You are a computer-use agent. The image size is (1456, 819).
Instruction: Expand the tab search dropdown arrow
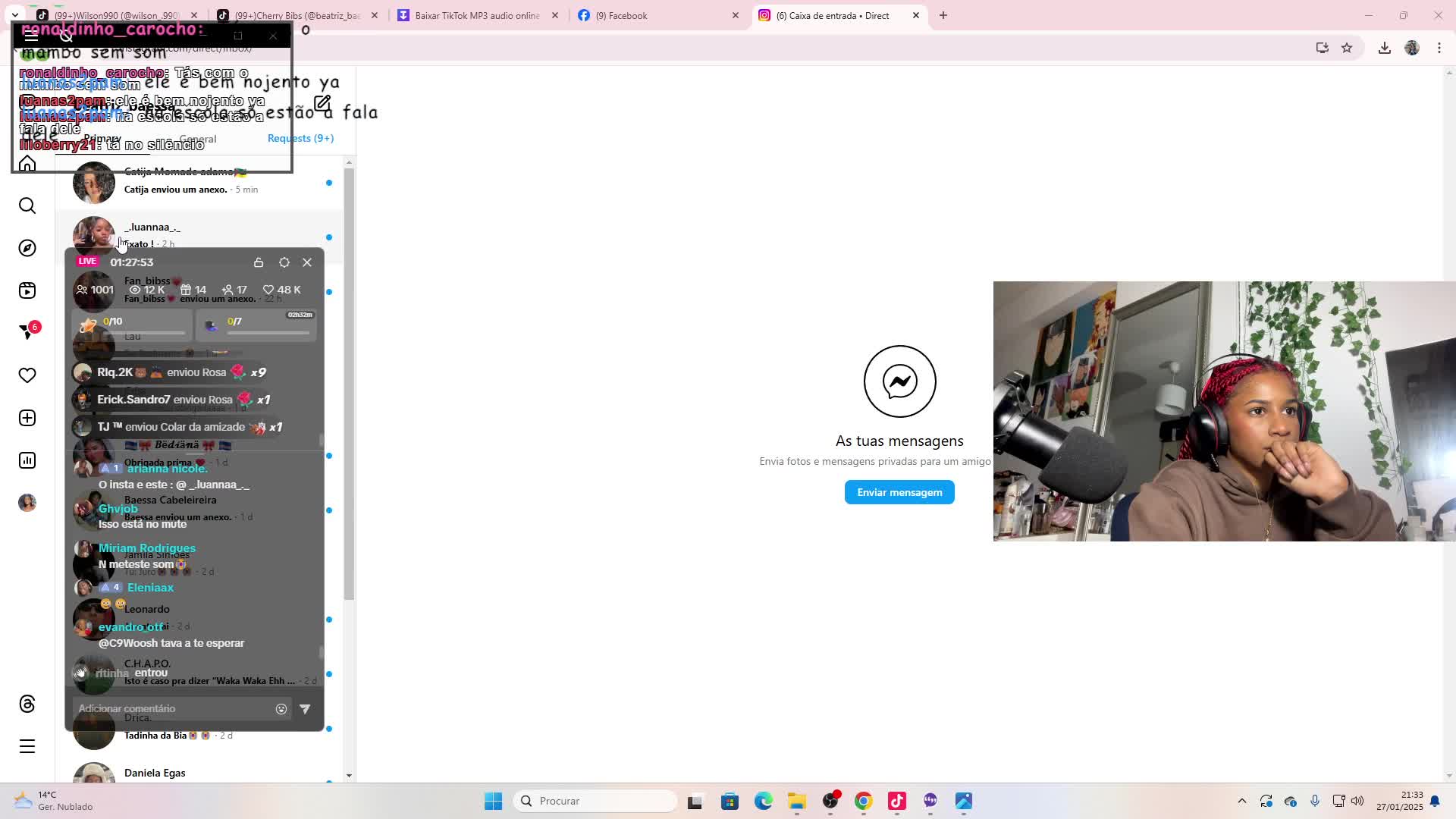tap(15, 15)
